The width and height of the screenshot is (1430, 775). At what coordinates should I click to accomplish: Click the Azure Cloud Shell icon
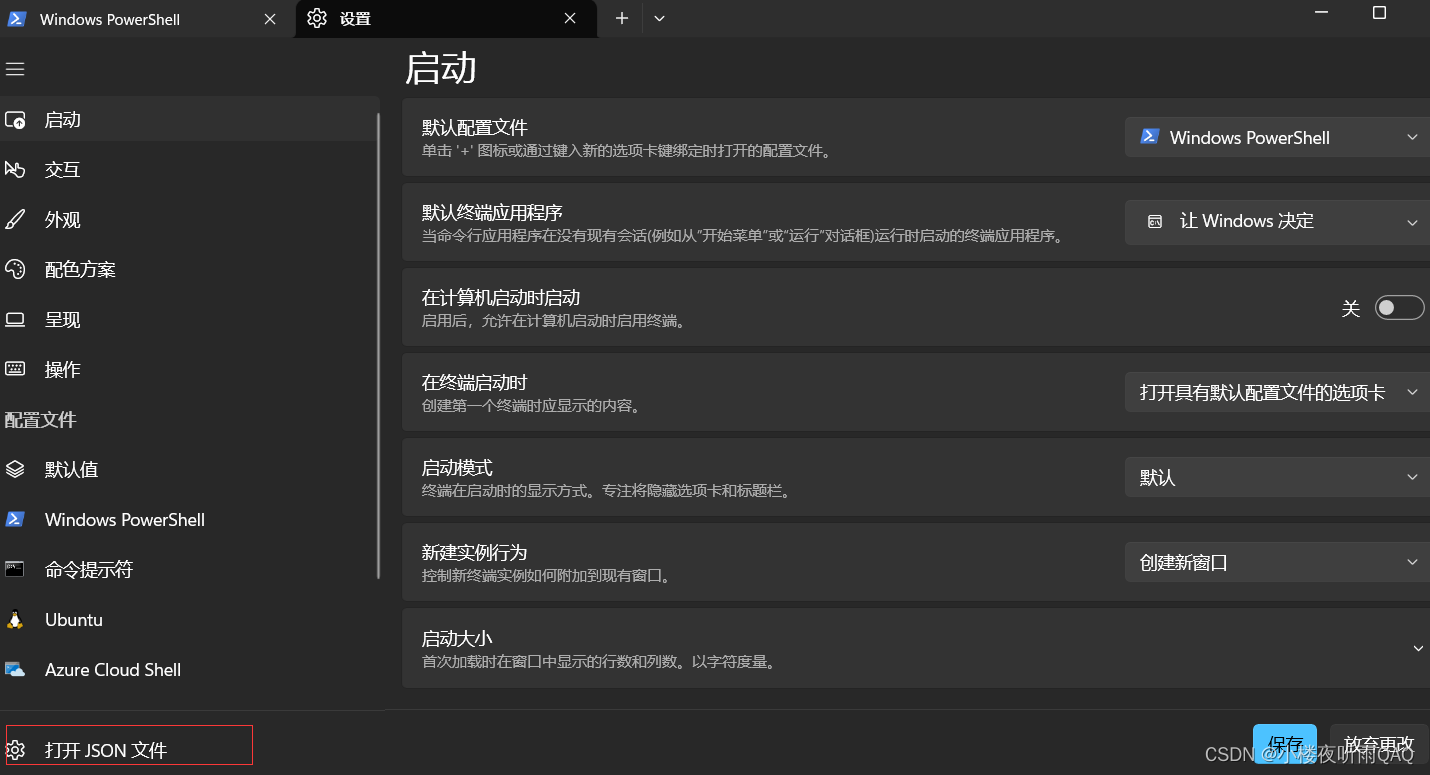pos(15,669)
